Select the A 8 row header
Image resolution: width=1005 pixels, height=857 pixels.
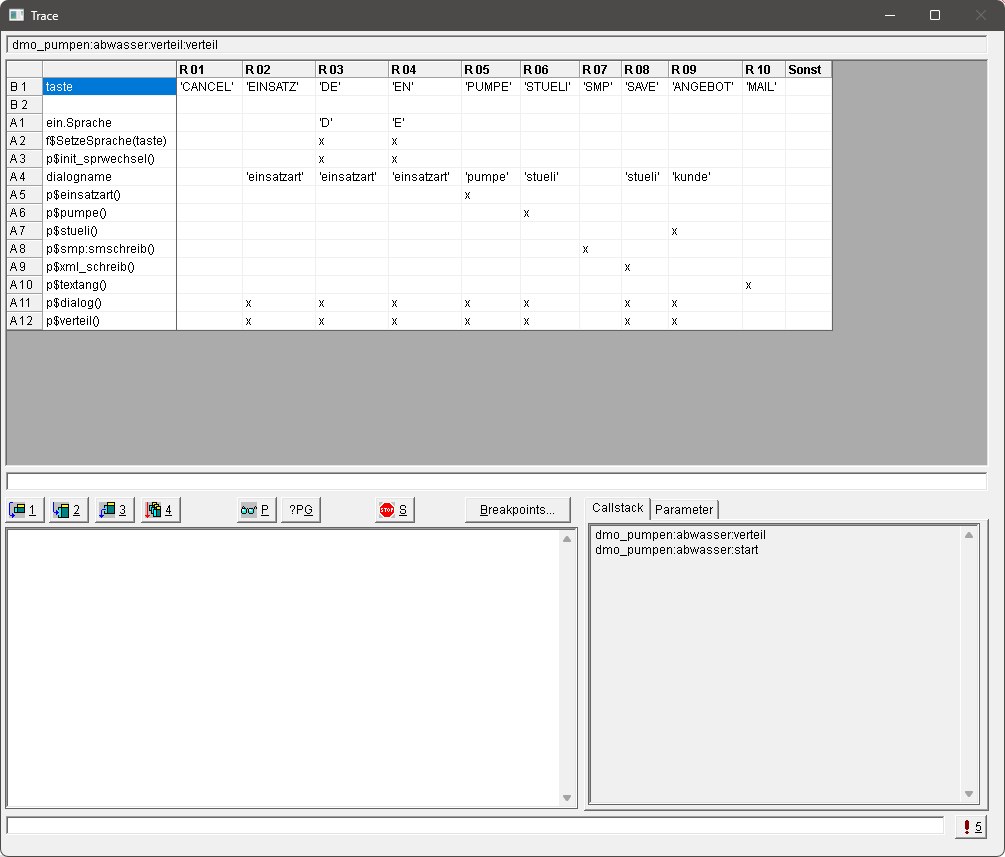[x=24, y=249]
